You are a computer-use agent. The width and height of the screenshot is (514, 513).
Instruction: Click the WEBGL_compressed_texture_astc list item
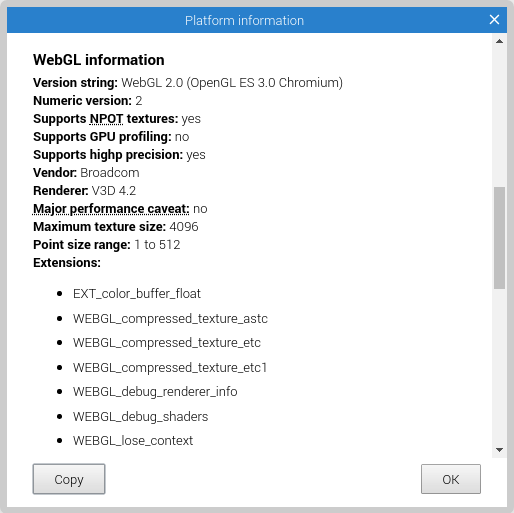(170, 319)
